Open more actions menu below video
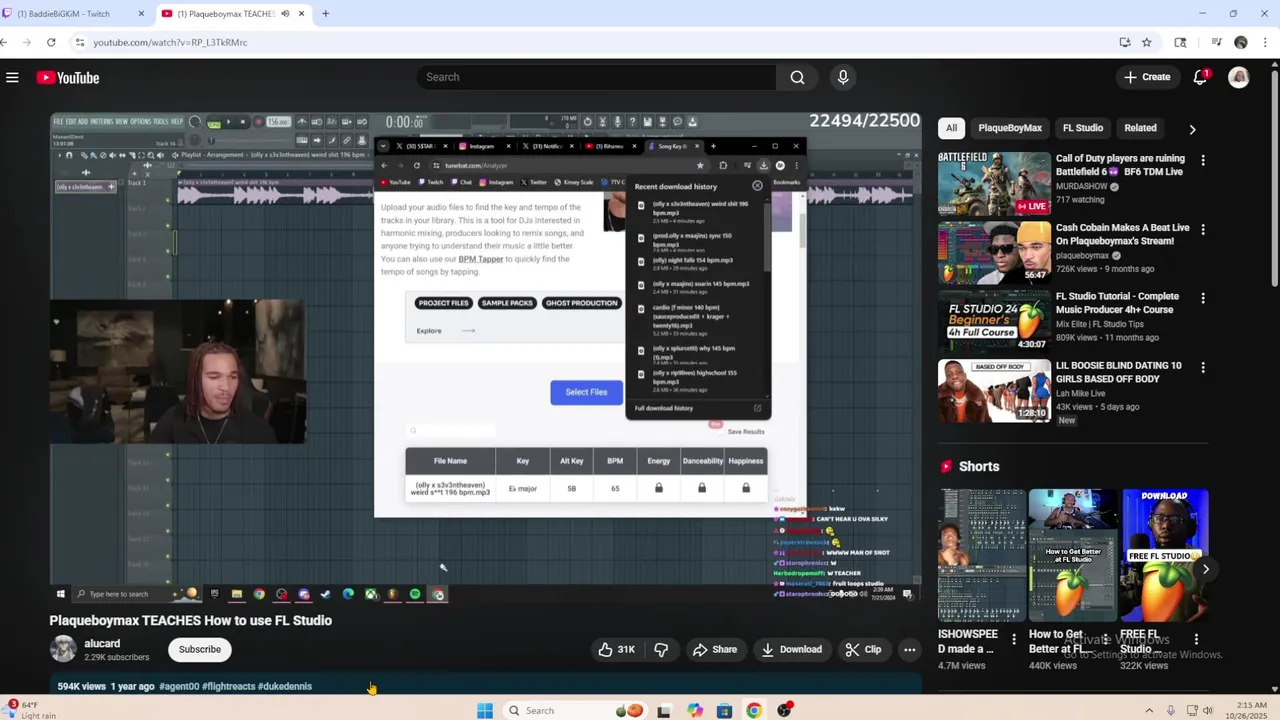 coord(909,649)
